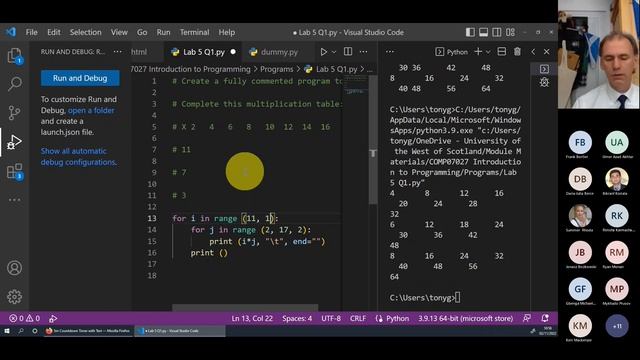Screen dimensions: 640x360
Task: Toggle panel layout icon in title bar
Action: tap(483, 32)
